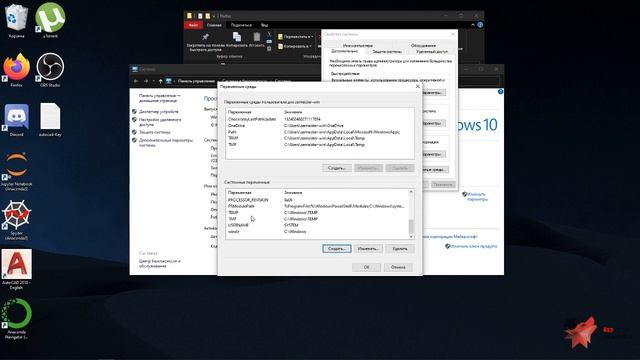Image resolution: width=640 pixels, height=360 pixels.
Task: Open Discord desktop shortcut
Action: click(x=16, y=120)
